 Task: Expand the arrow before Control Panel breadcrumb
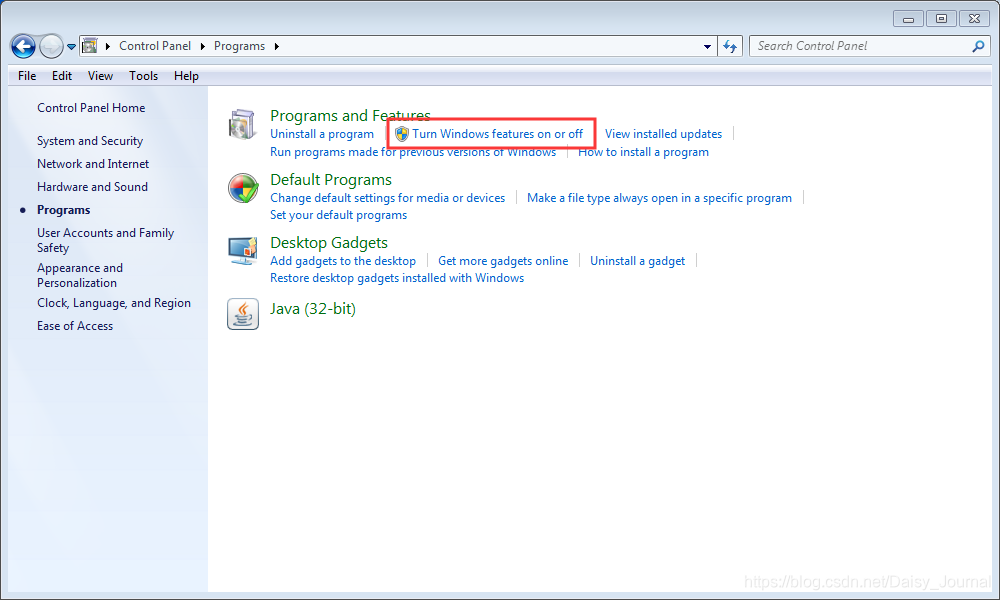click(108, 46)
